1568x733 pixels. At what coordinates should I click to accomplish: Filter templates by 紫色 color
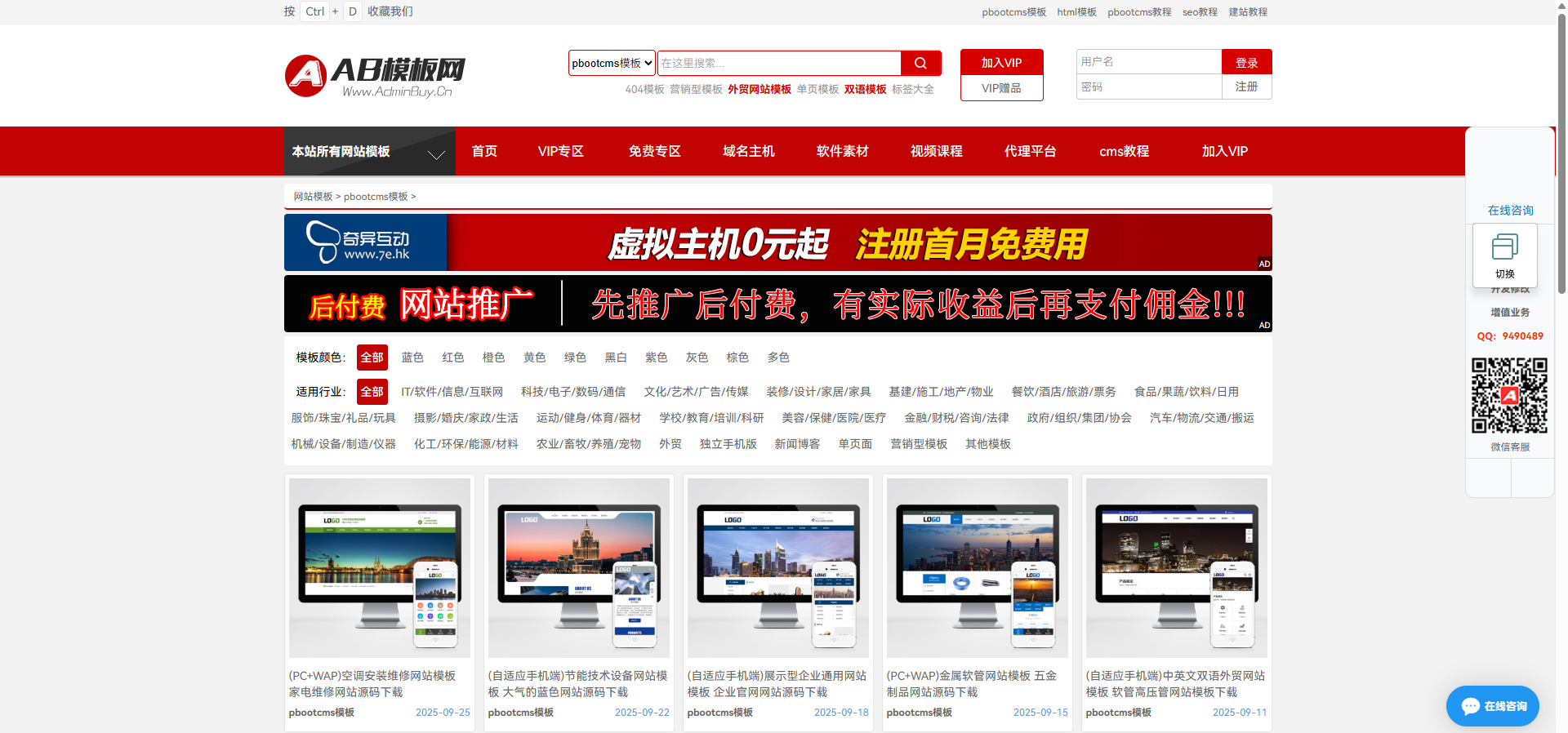coord(656,358)
